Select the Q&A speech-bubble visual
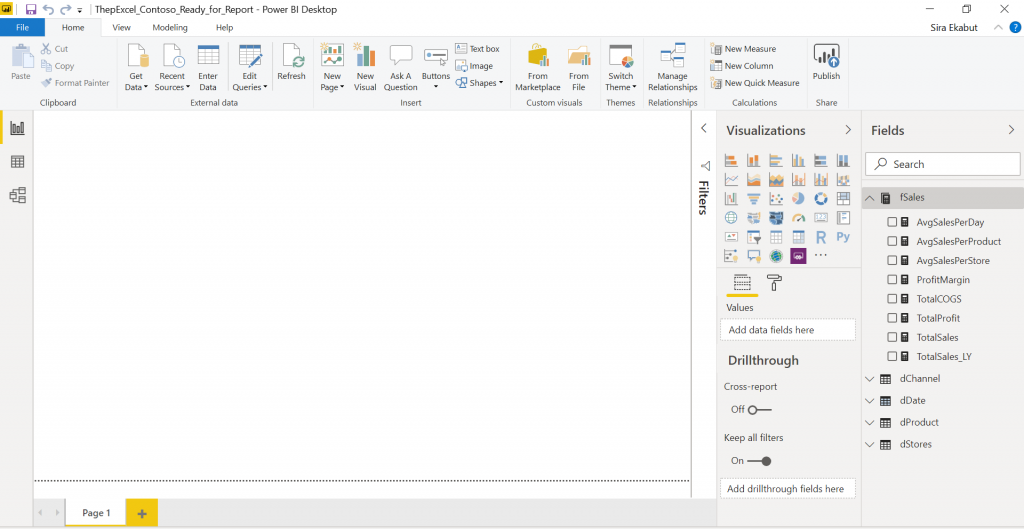This screenshot has width=1024, height=529. (754, 255)
